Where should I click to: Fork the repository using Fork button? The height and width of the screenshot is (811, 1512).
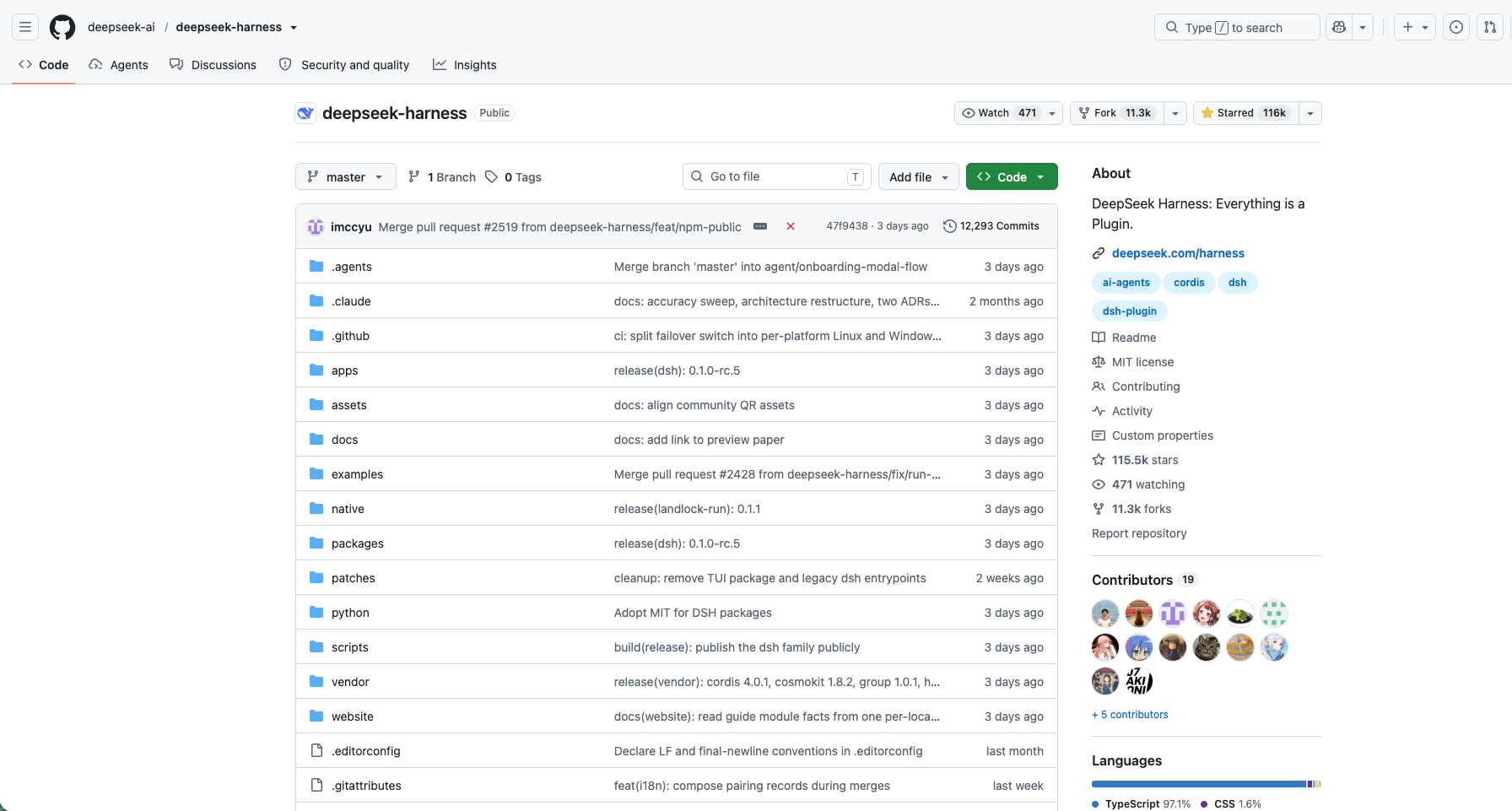click(x=1117, y=113)
